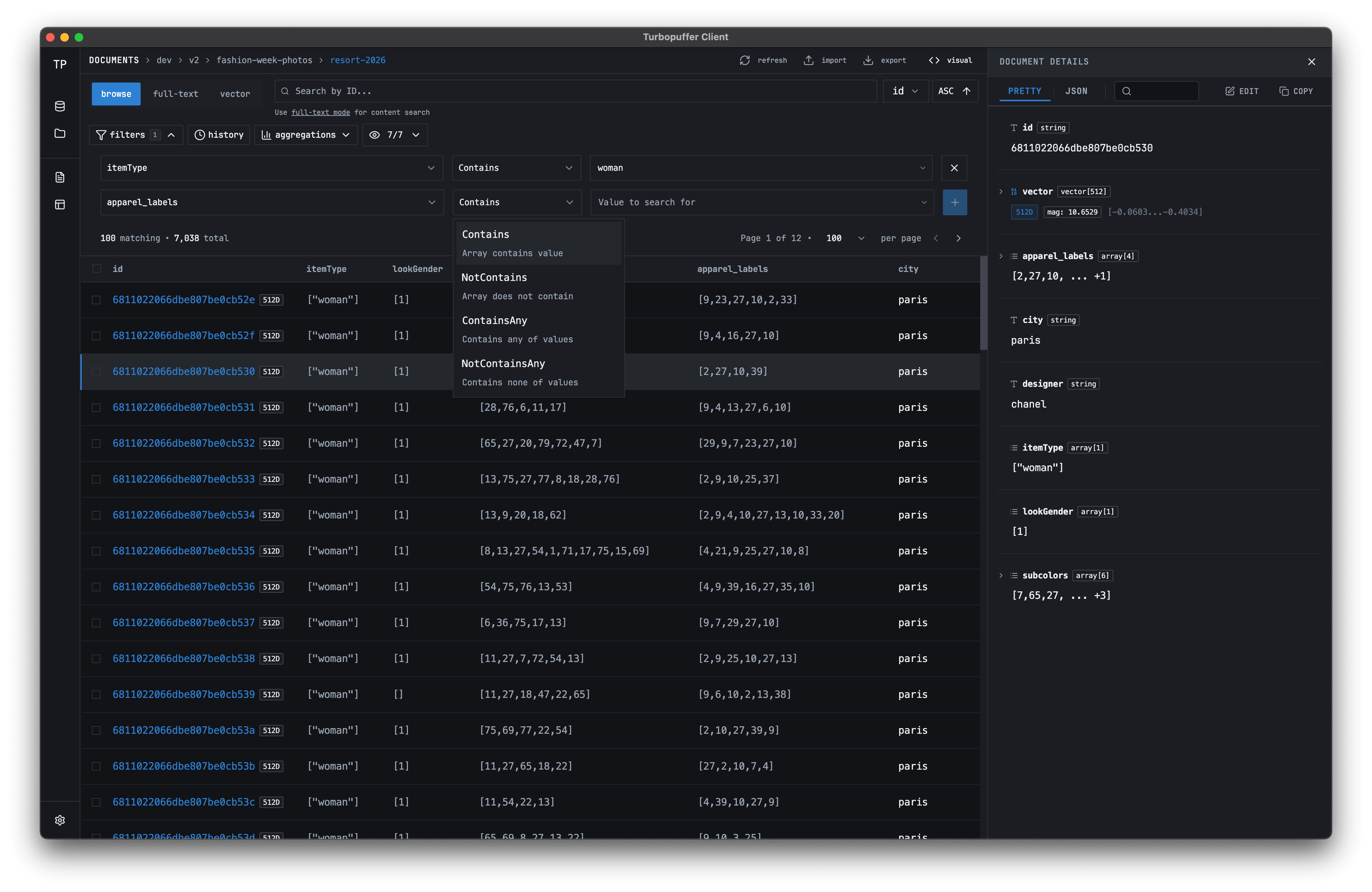Check the select-all checkbox in the table header
Screen dimensions: 1372x892
pyautogui.click(x=96, y=268)
